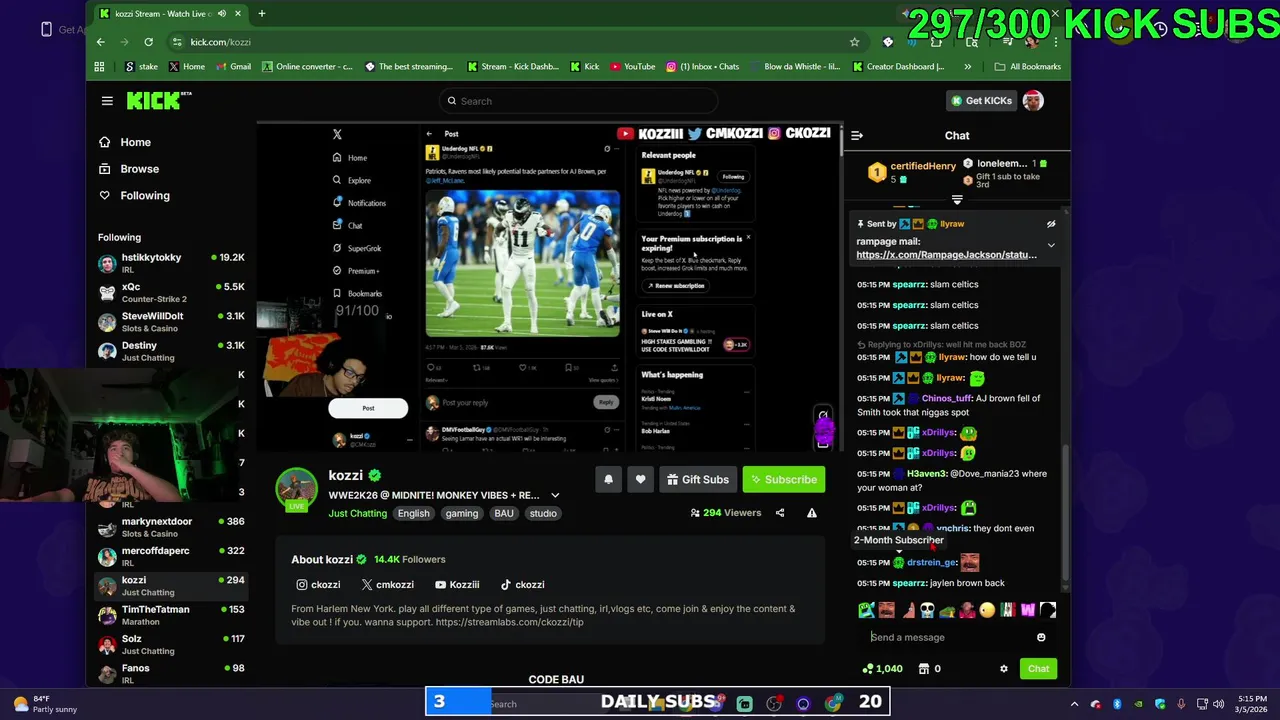
Task: Open hstikkytokky channel in Following list
Action: click(x=171, y=263)
